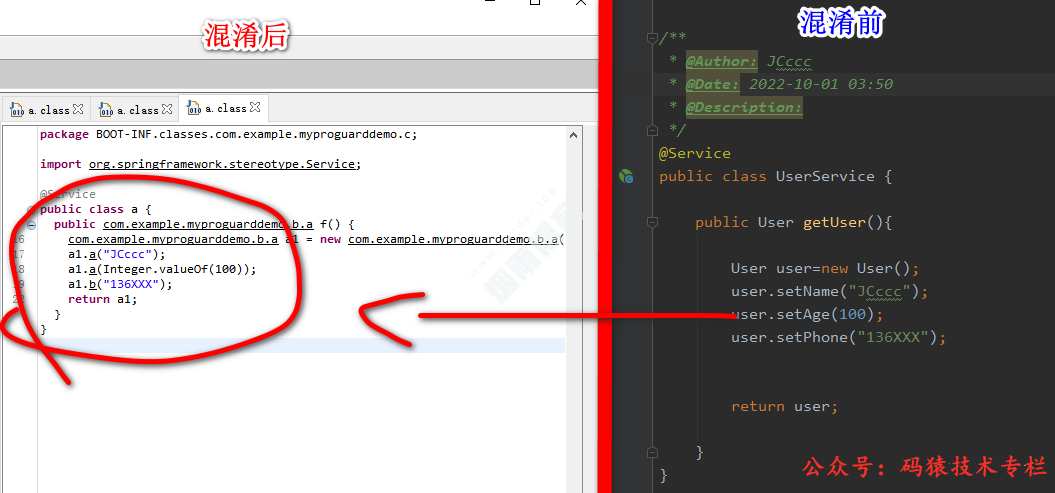The width and height of the screenshot is (1055, 493).
Task: Close the middle a.class tab
Action: [167, 109]
